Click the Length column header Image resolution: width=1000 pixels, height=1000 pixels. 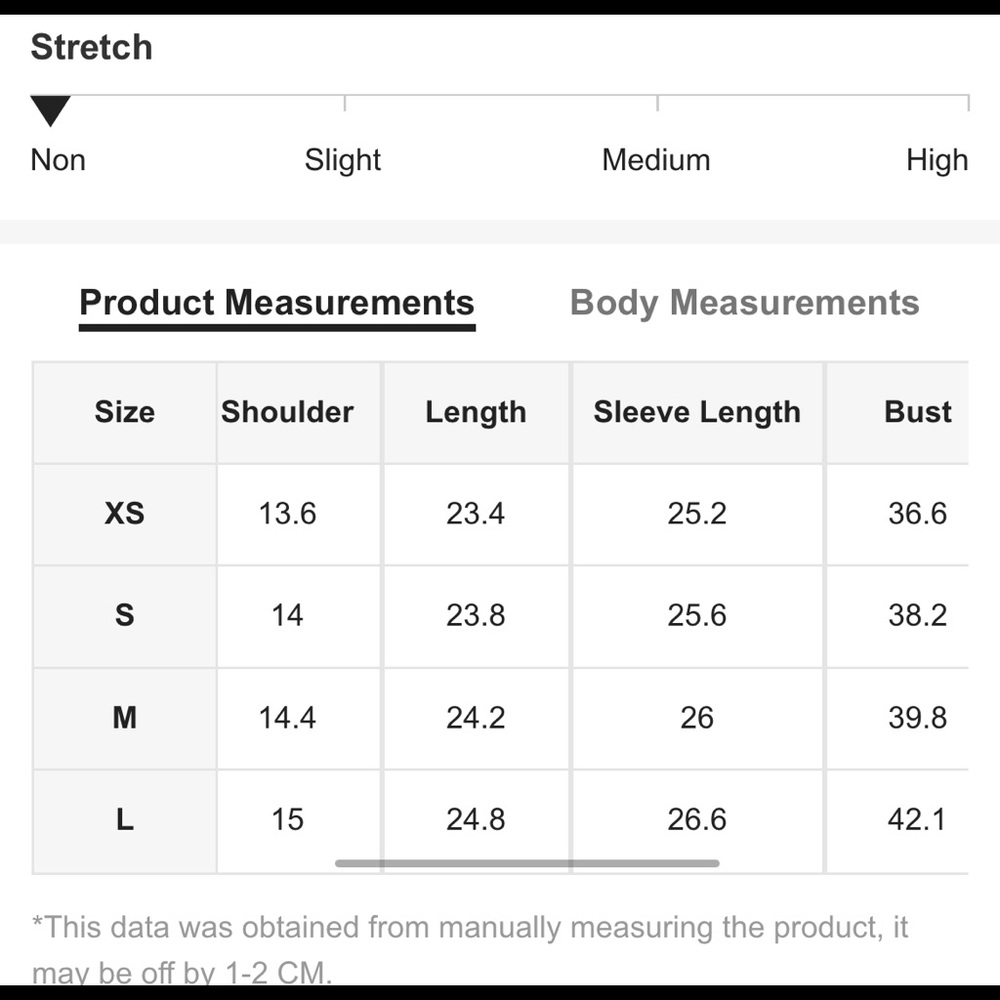pos(476,412)
